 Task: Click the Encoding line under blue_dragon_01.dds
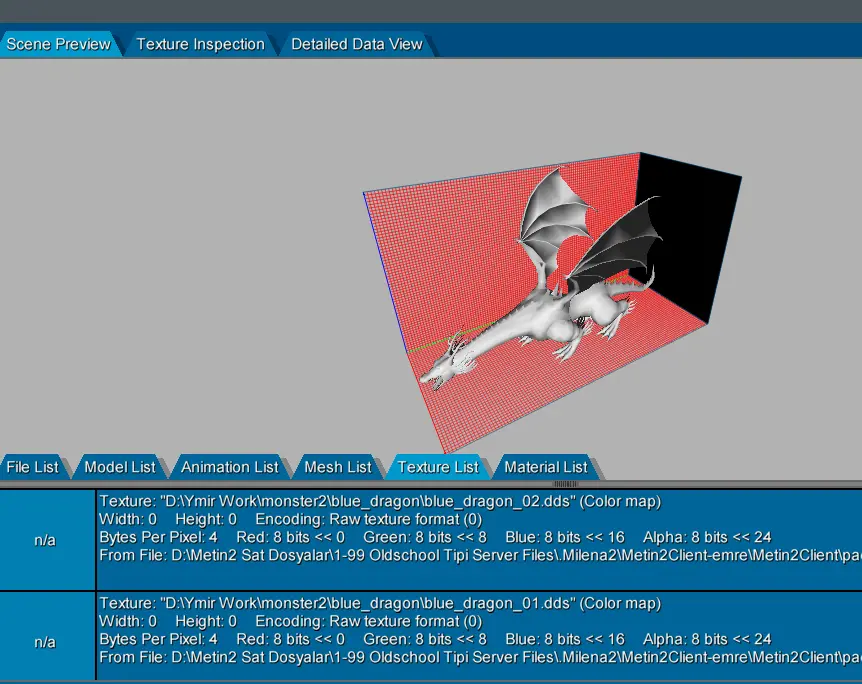point(290,621)
